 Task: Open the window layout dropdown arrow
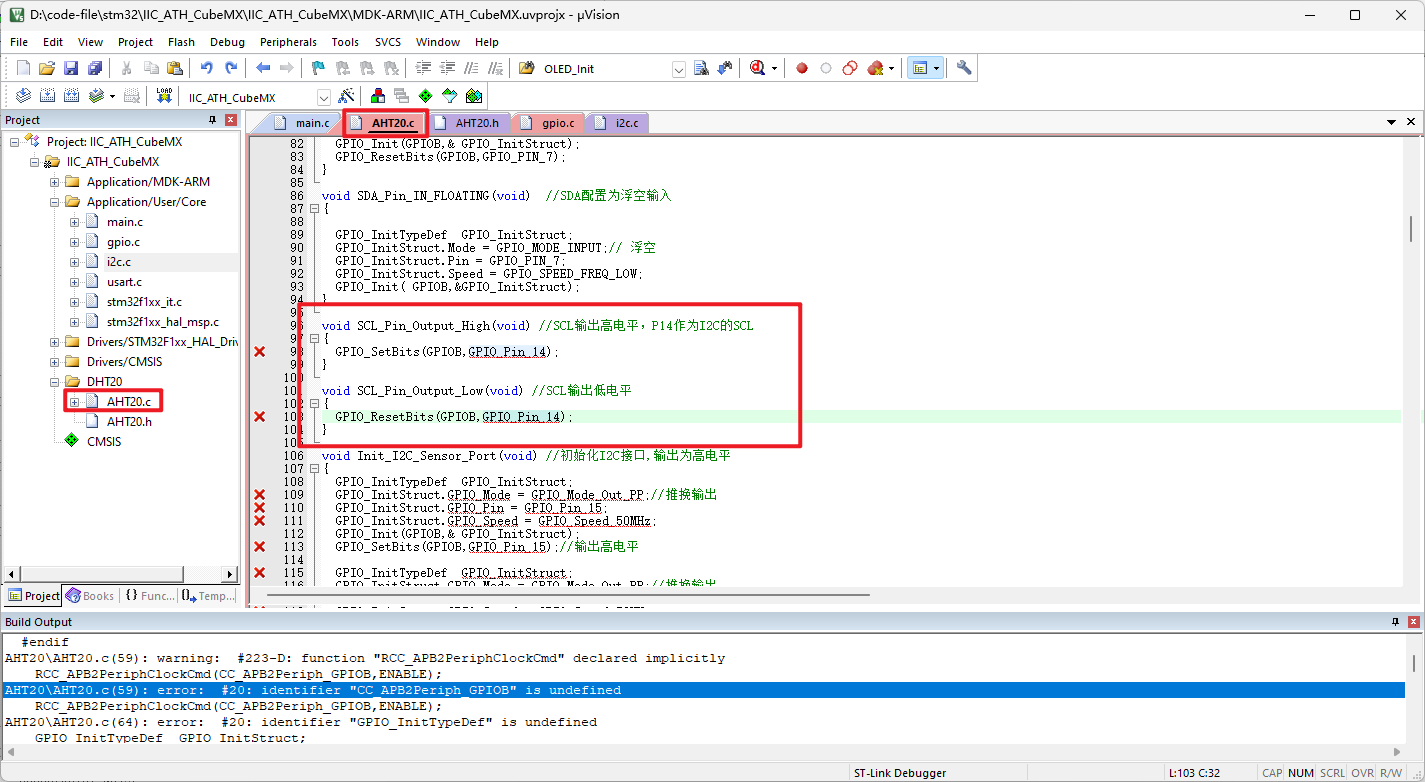tap(936, 68)
